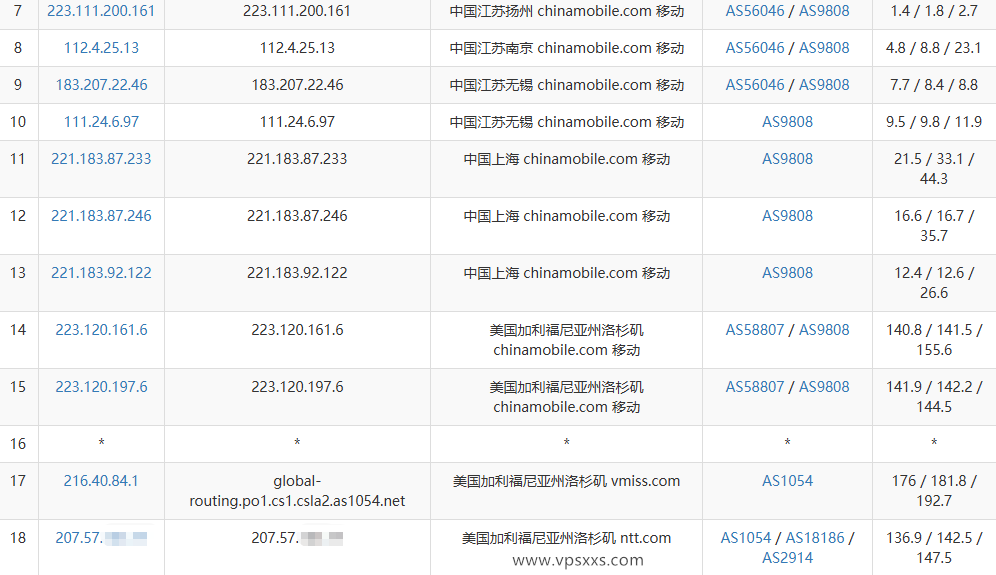
Task: Select hostname text 221.183.87.246 in second column
Action: pos(297,216)
